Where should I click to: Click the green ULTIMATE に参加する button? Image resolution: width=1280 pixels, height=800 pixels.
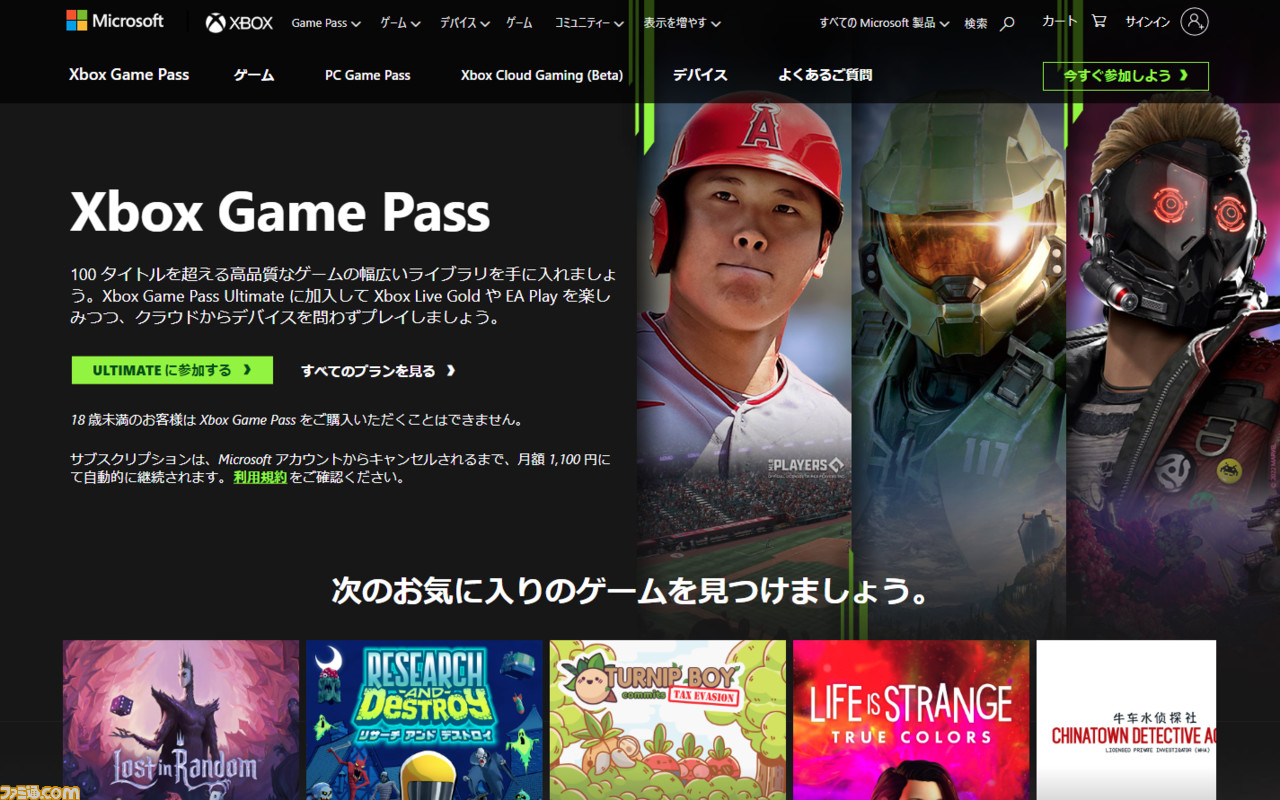[172, 370]
